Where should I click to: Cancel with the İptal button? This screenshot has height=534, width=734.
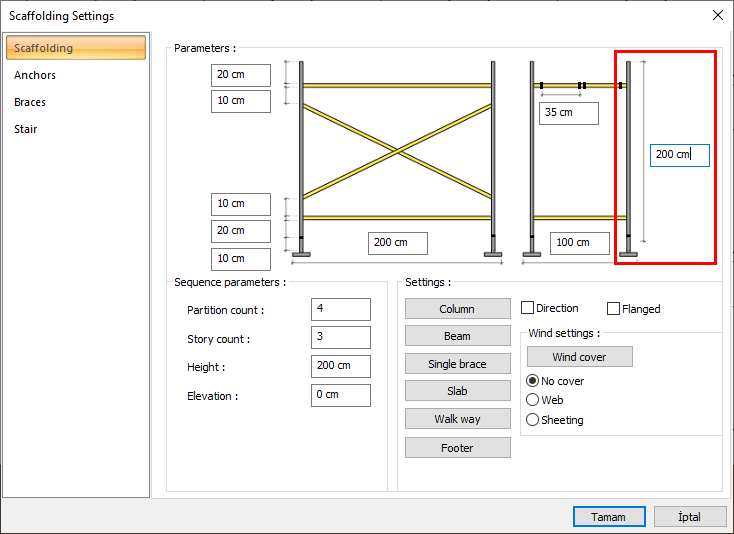690,517
